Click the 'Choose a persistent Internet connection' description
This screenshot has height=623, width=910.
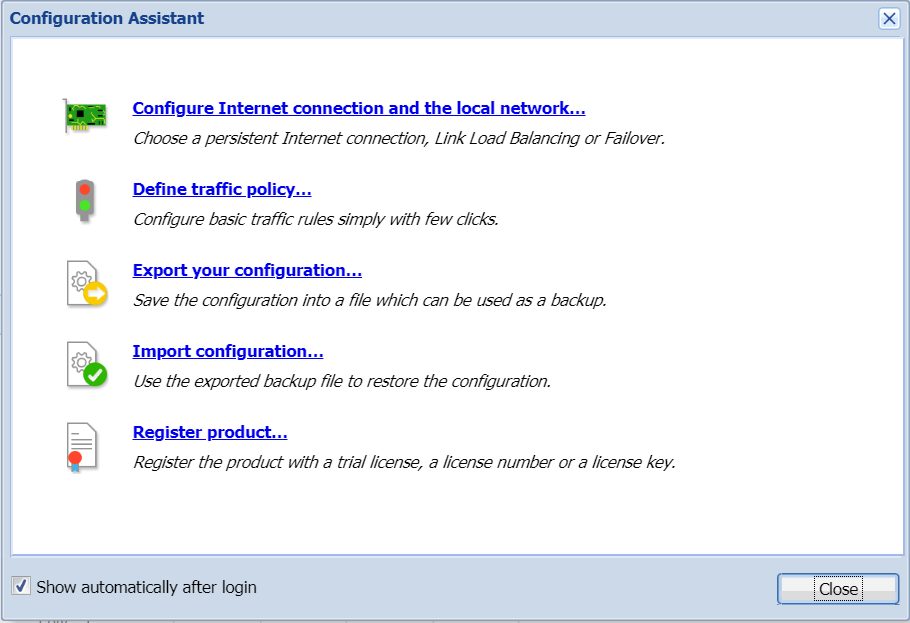tap(399, 138)
